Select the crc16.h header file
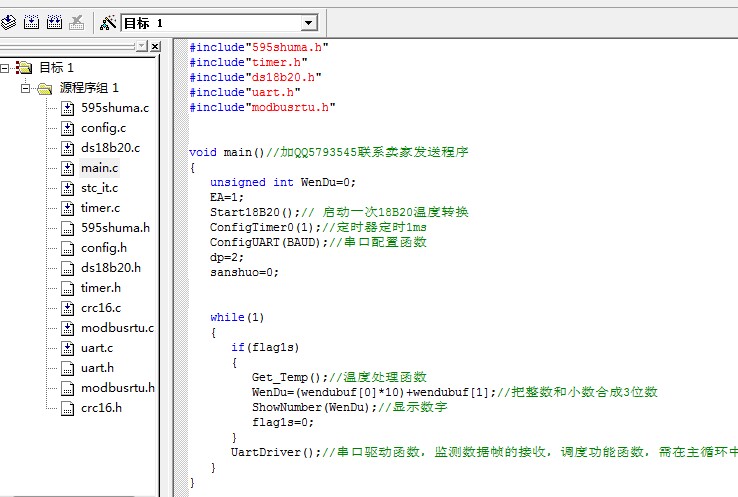The width and height of the screenshot is (738, 497). pos(101,408)
